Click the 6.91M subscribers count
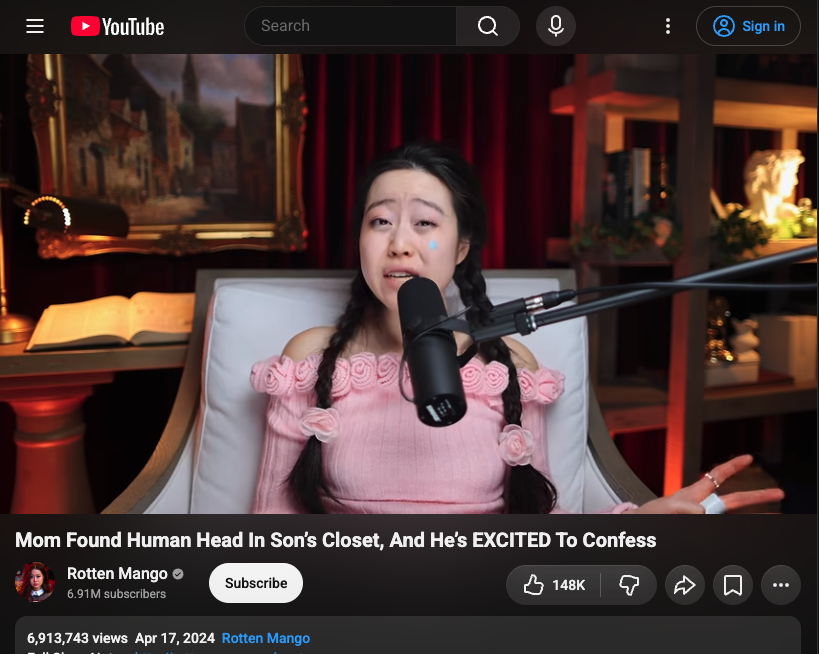Viewport: 819px width, 654px height. click(x=116, y=594)
